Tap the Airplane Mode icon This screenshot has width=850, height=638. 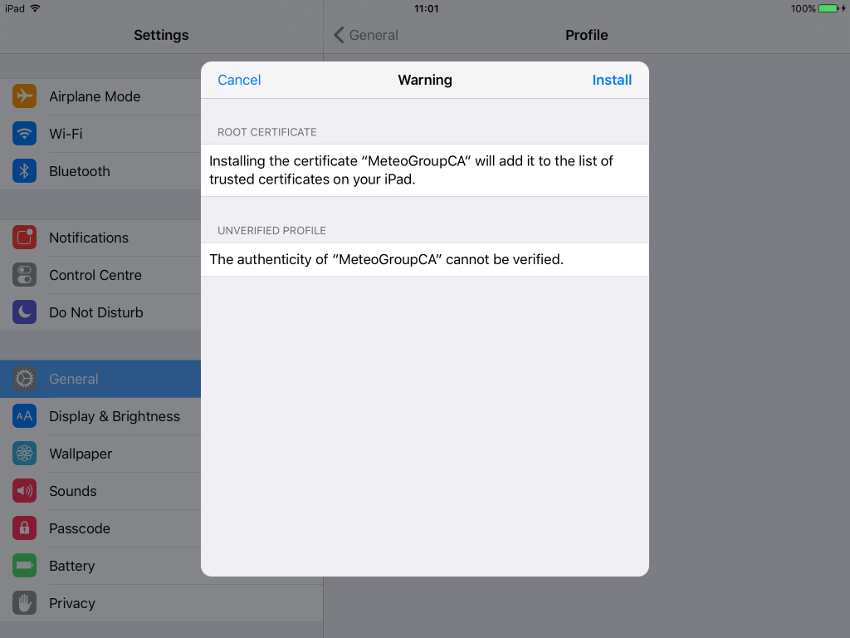pyautogui.click(x=25, y=97)
